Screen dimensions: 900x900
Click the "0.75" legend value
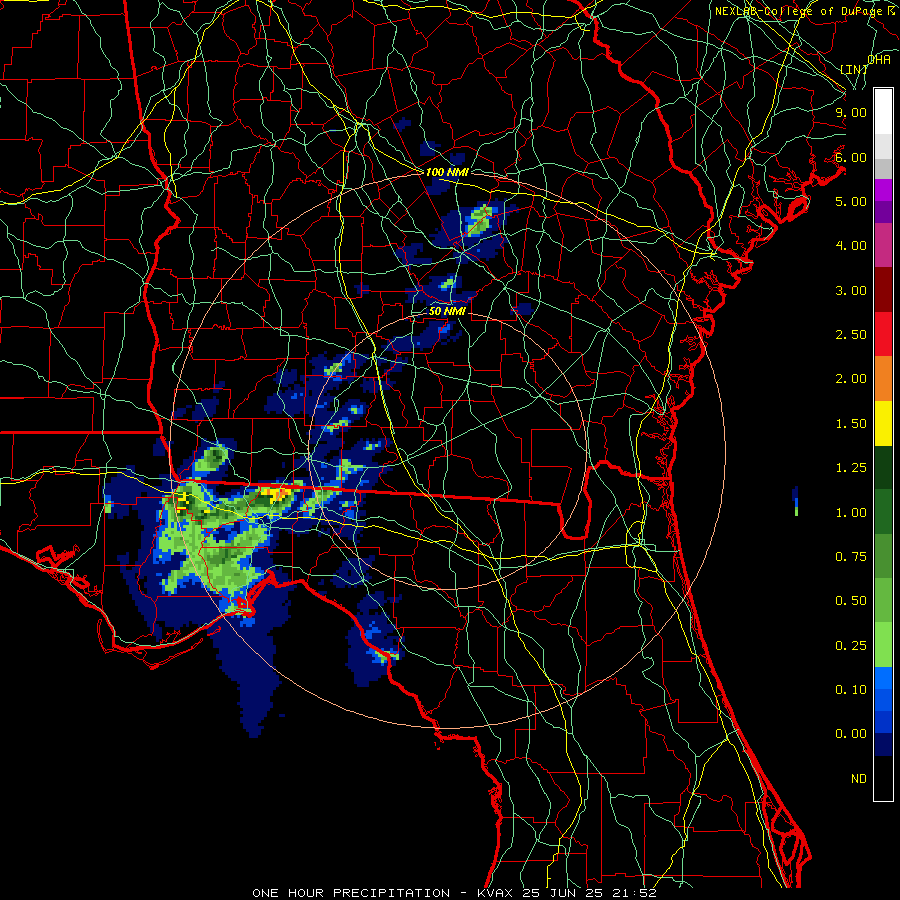click(851, 557)
